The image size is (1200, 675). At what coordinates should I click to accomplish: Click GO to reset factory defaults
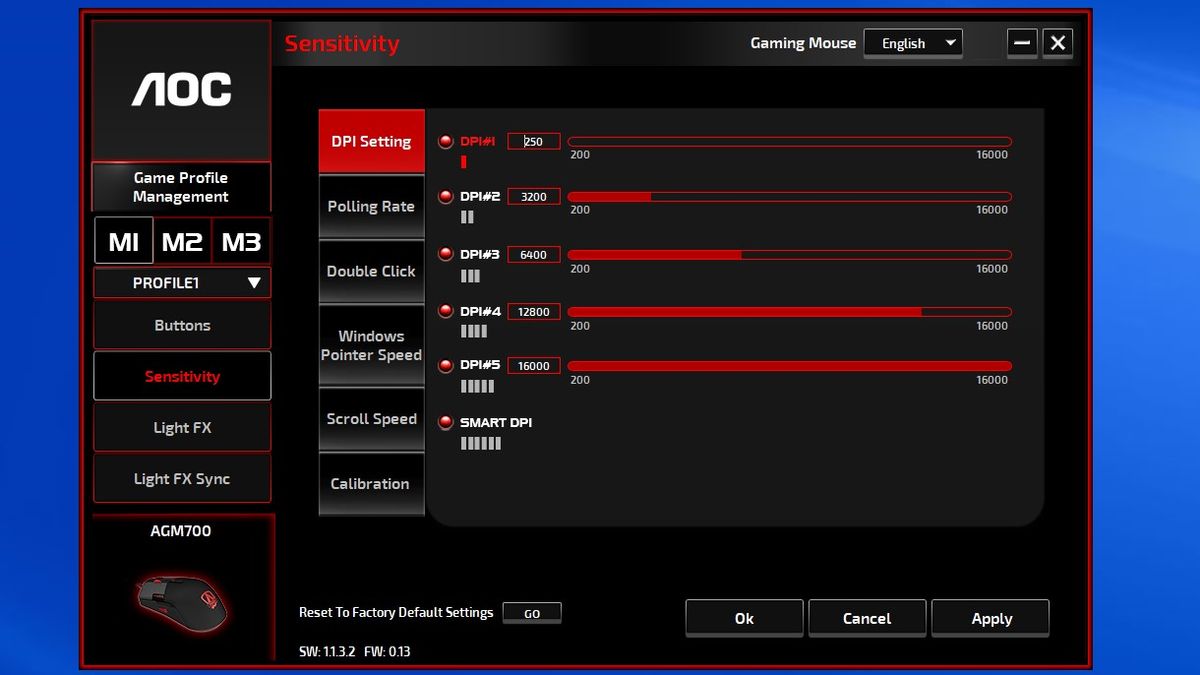pos(532,613)
